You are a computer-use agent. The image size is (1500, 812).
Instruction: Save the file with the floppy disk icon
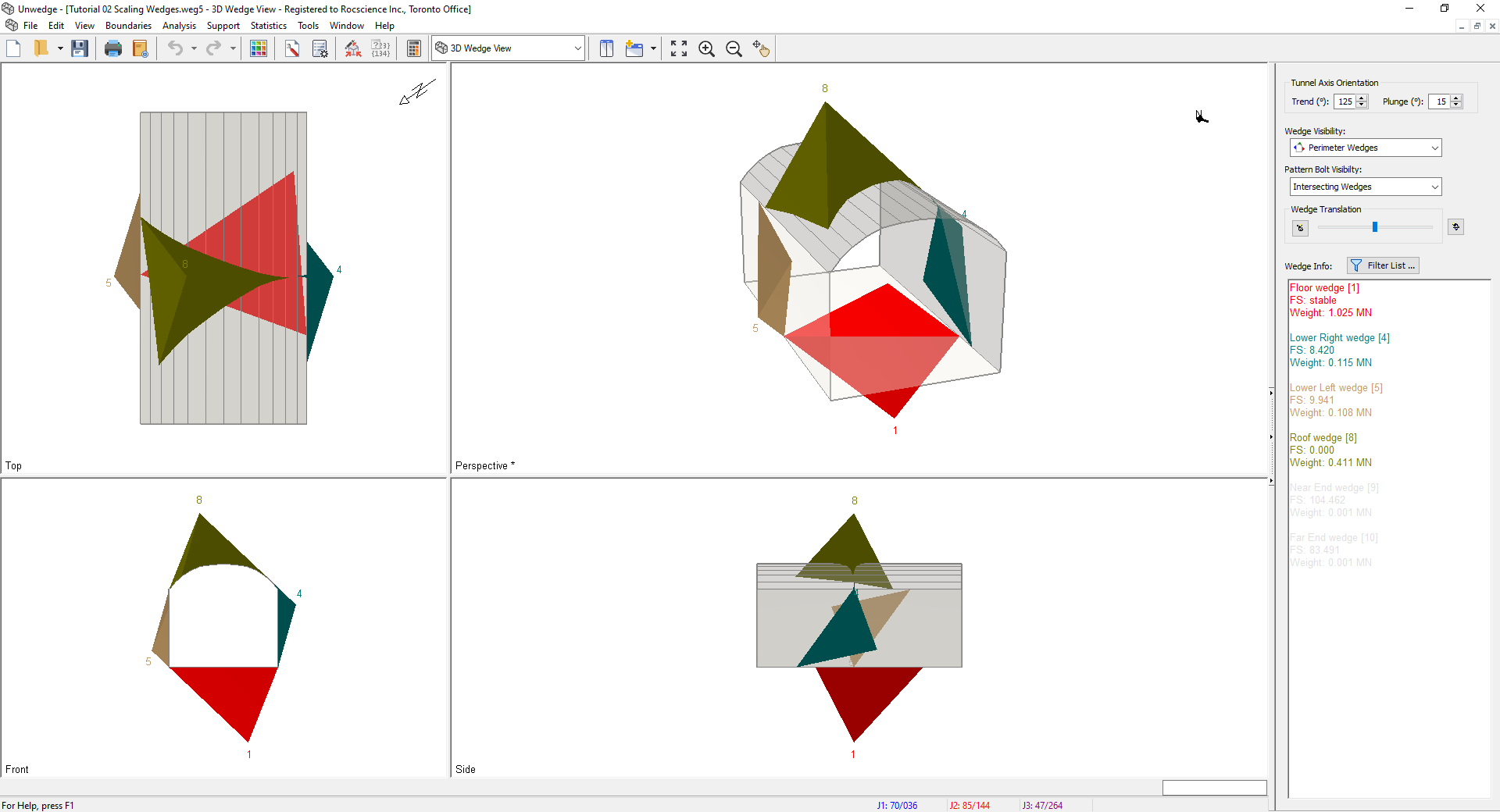point(80,48)
